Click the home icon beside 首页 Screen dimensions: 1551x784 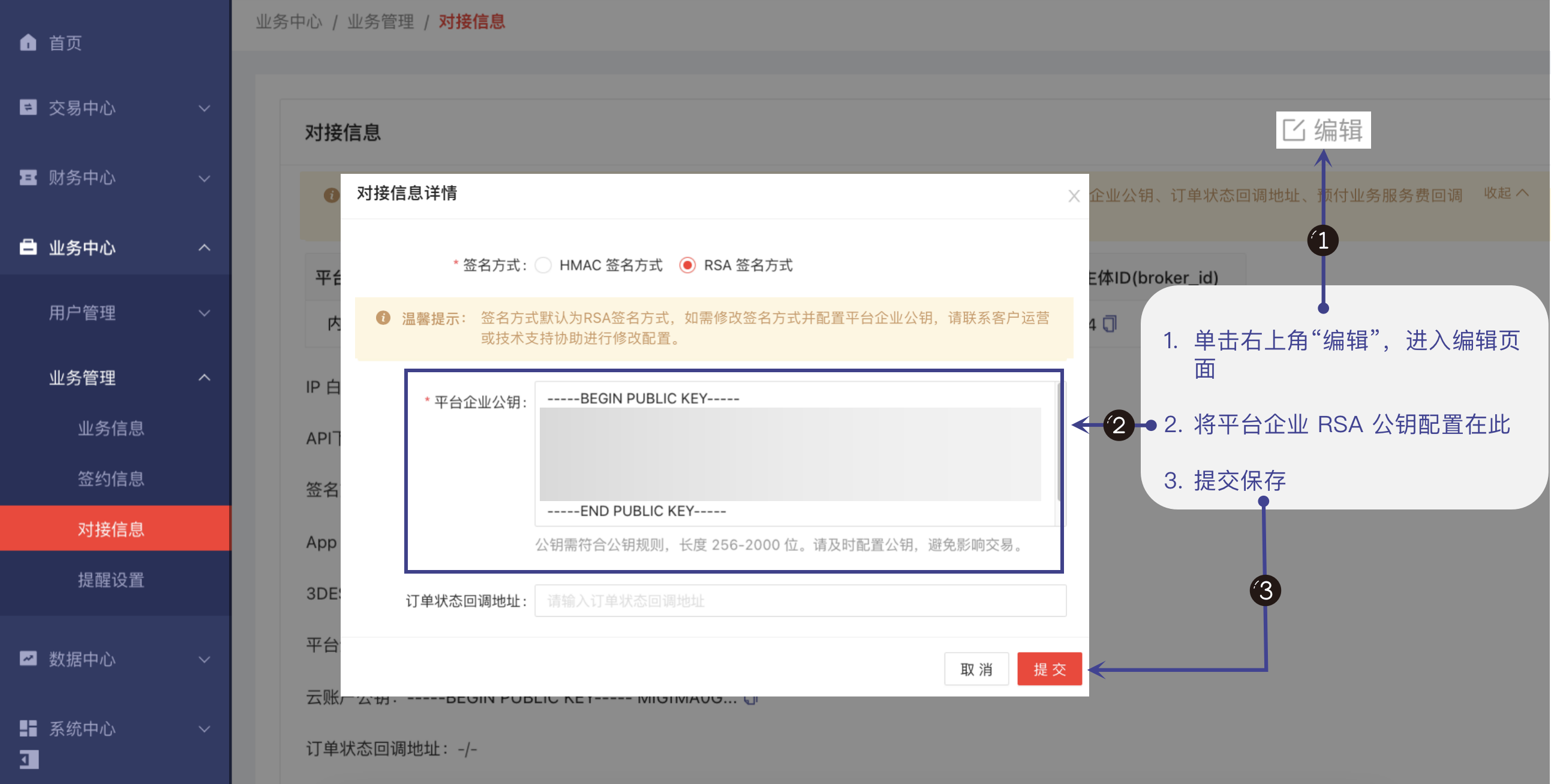click(28, 42)
